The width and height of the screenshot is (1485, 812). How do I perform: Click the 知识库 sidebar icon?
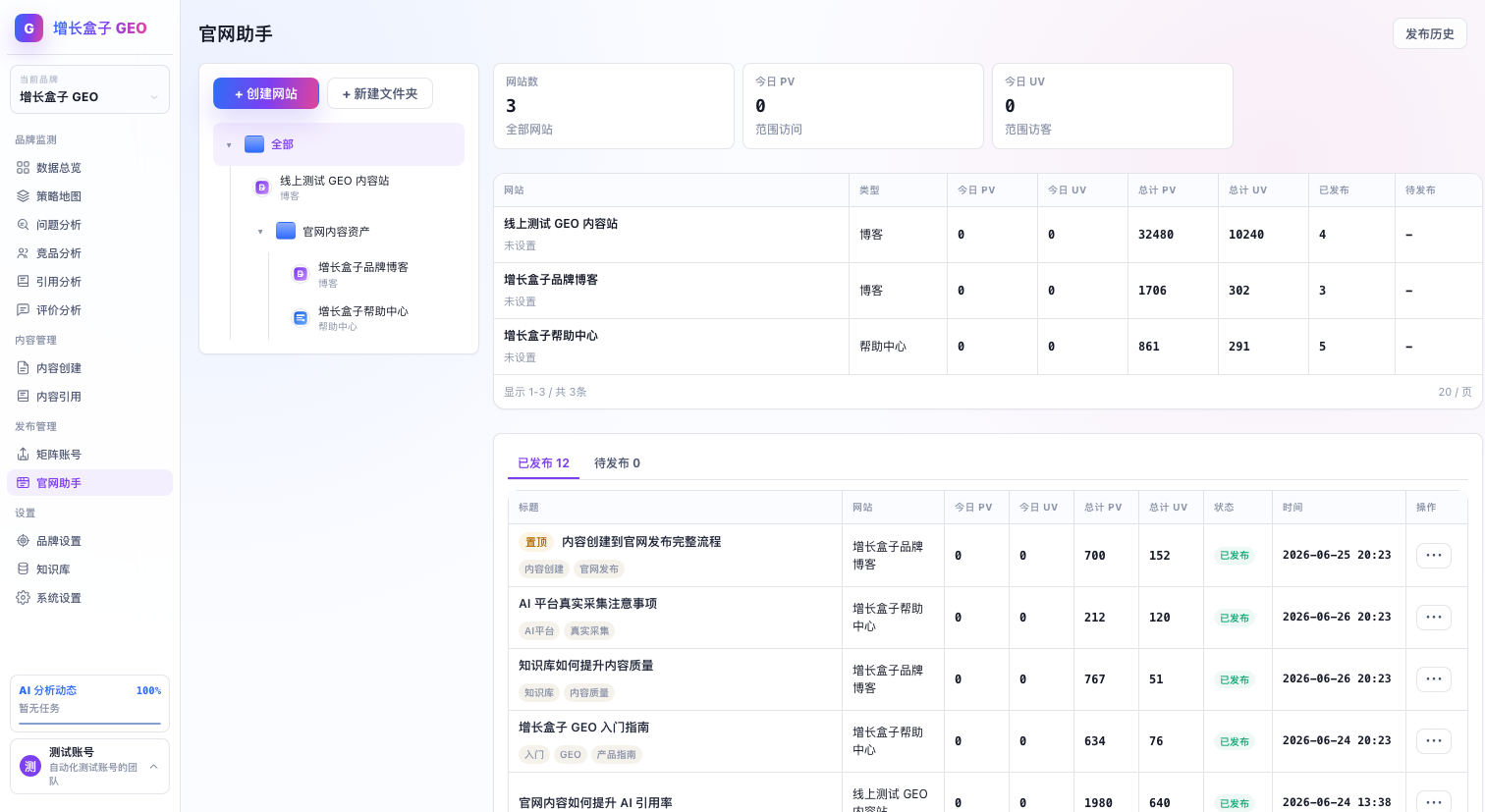point(23,569)
